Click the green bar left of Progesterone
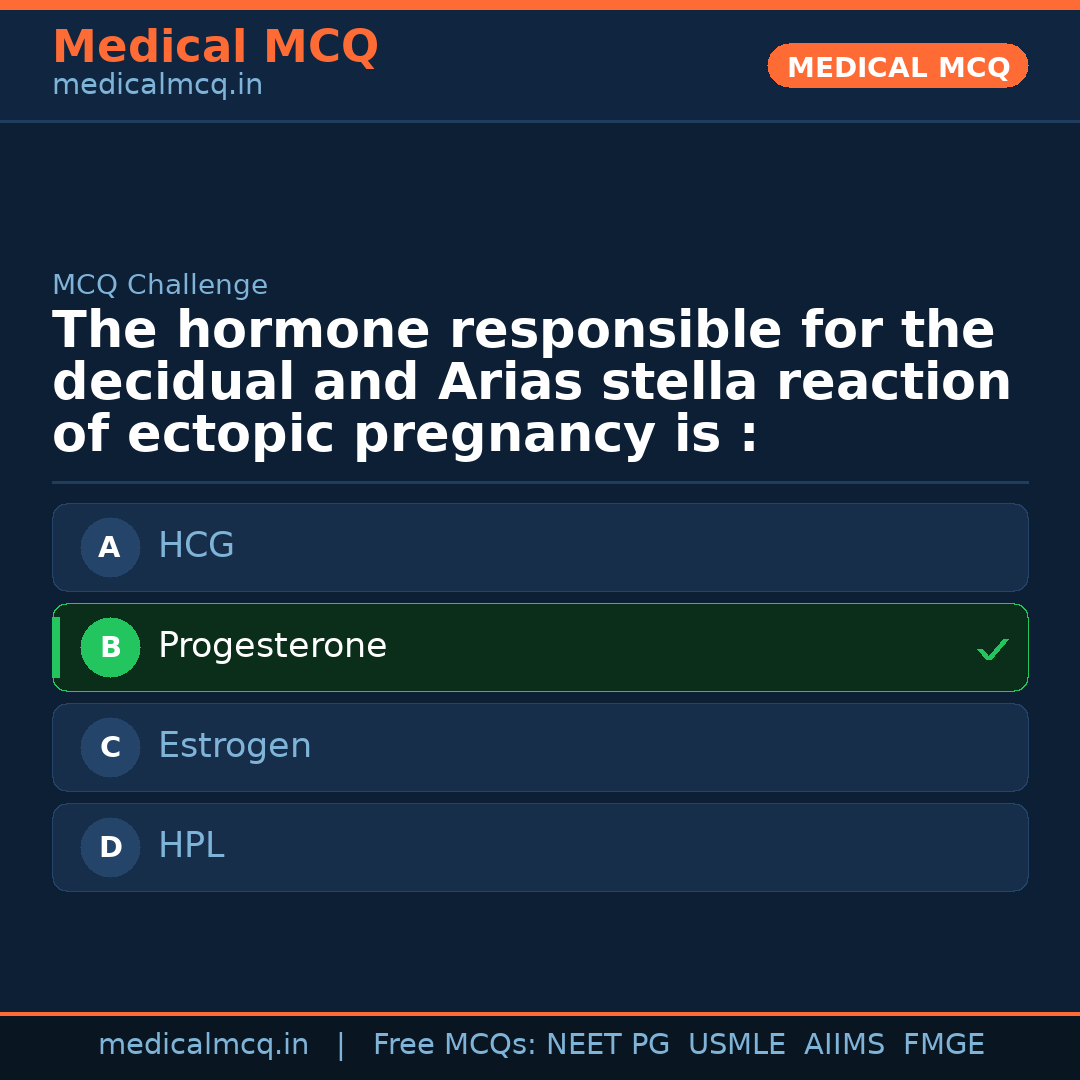 click(56, 647)
